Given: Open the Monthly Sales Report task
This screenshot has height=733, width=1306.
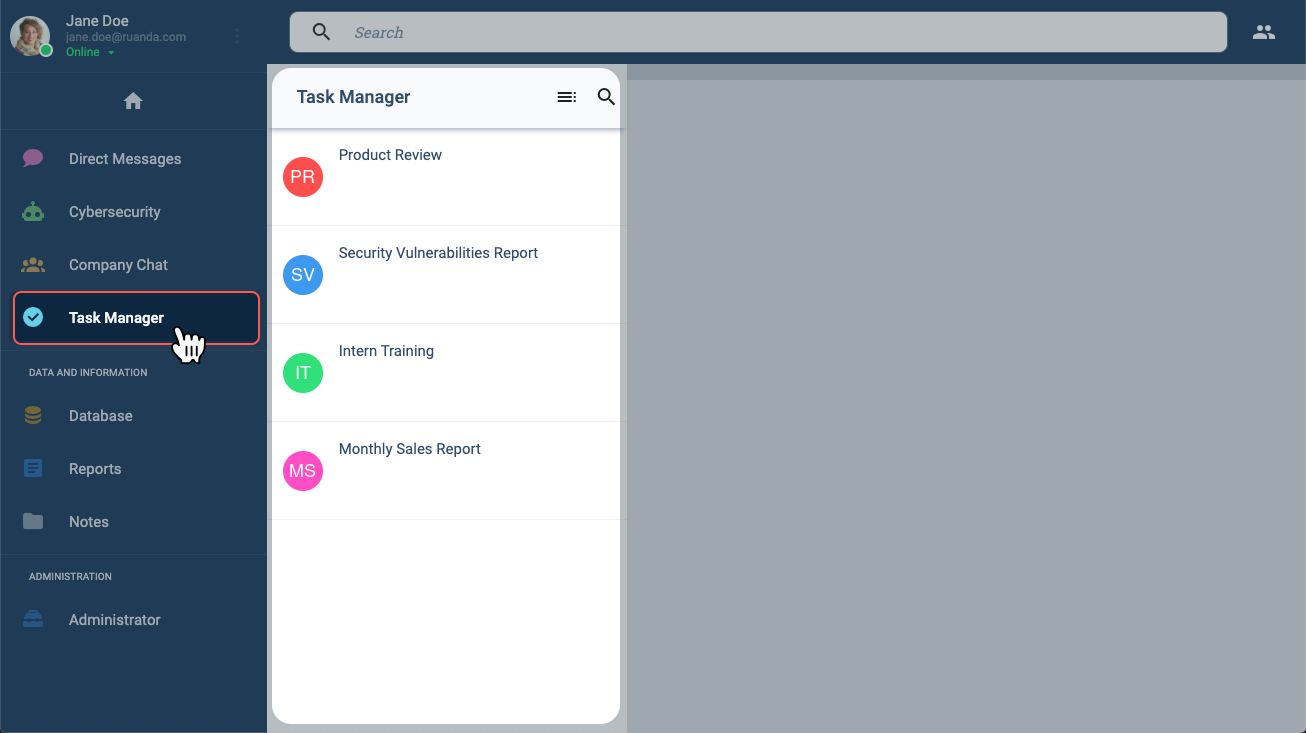Looking at the screenshot, I should tap(446, 471).
